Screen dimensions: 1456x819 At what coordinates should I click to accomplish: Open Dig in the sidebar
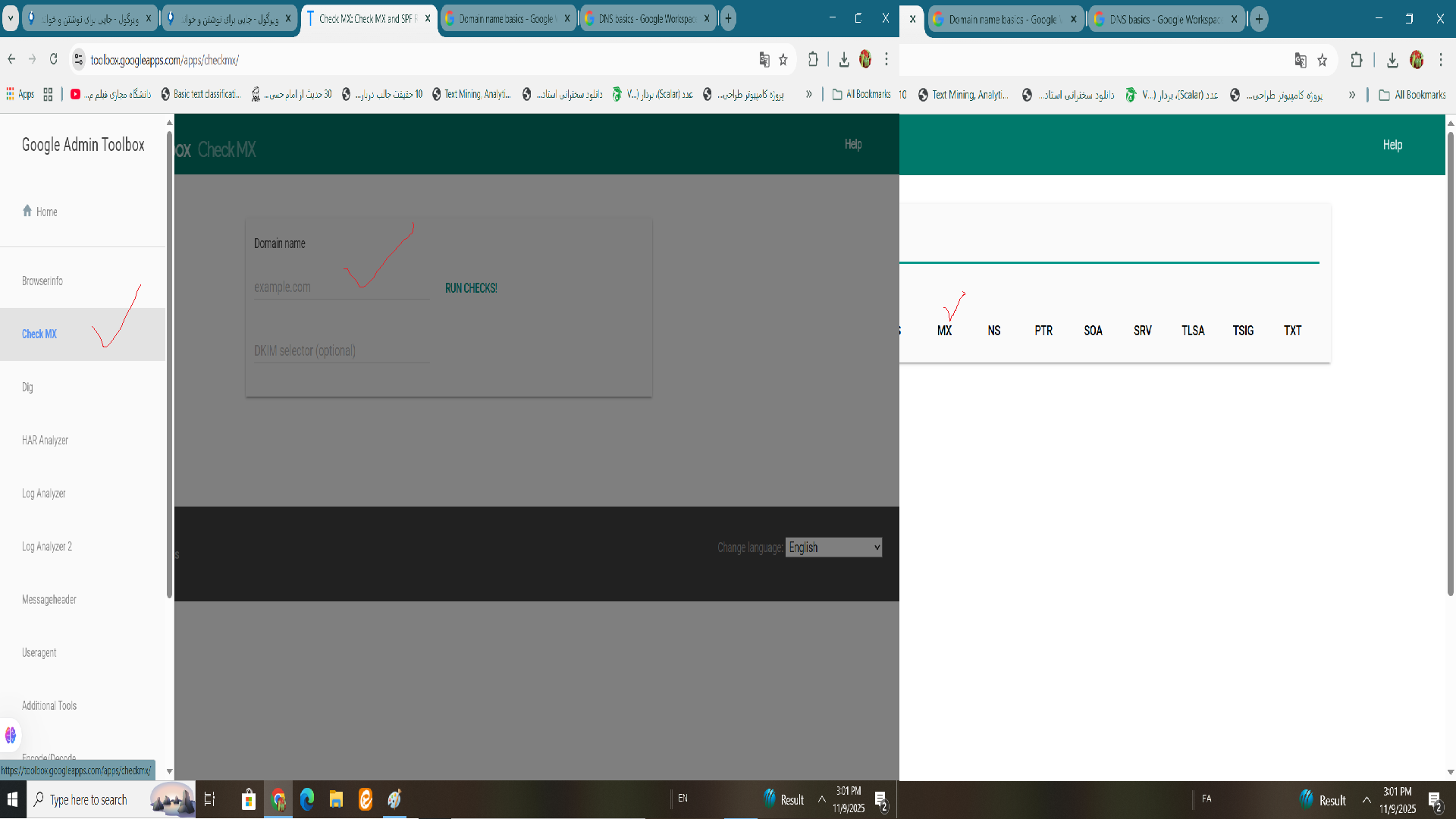point(27,387)
